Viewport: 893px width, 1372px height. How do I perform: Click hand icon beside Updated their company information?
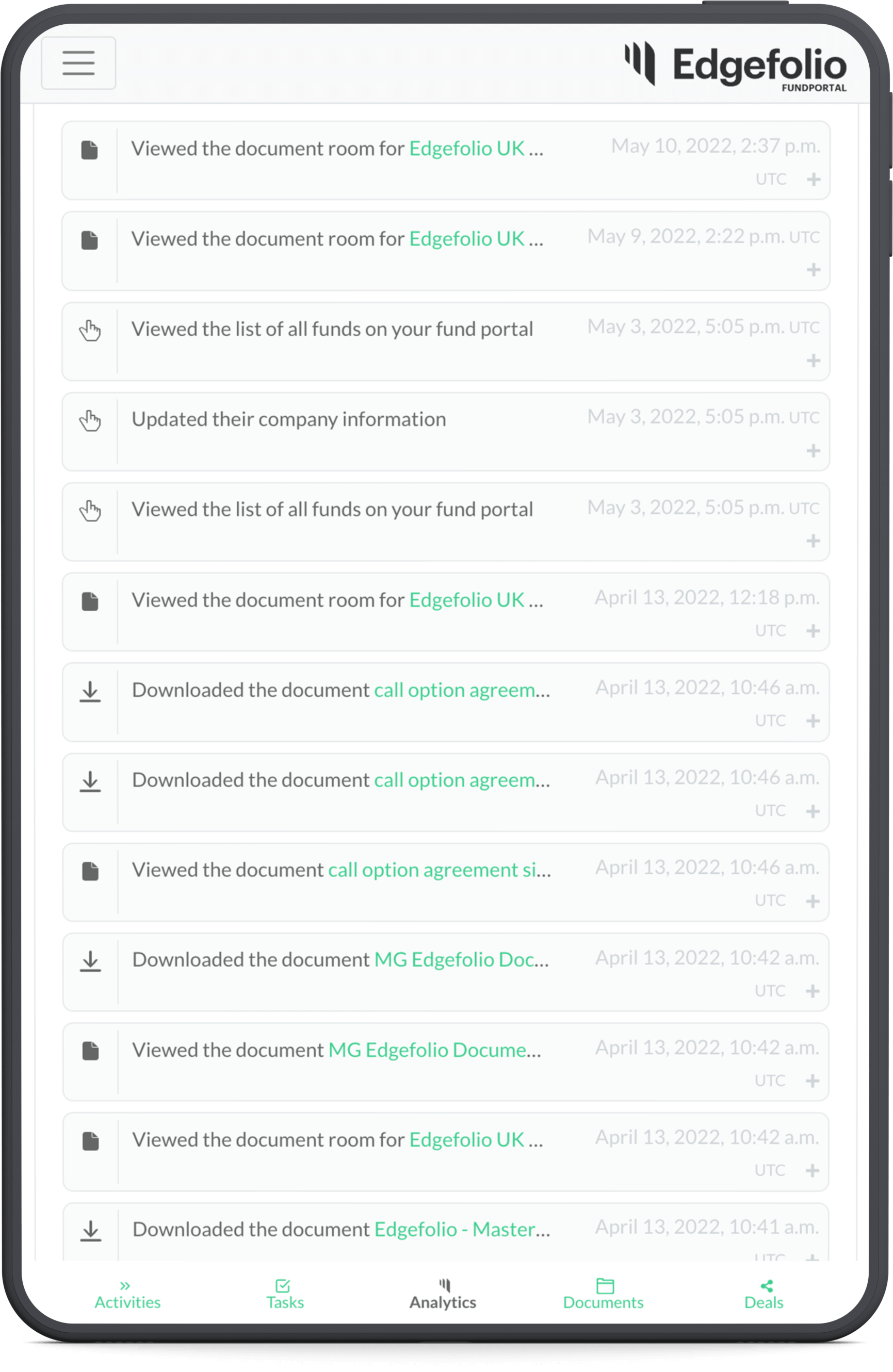[x=90, y=420]
